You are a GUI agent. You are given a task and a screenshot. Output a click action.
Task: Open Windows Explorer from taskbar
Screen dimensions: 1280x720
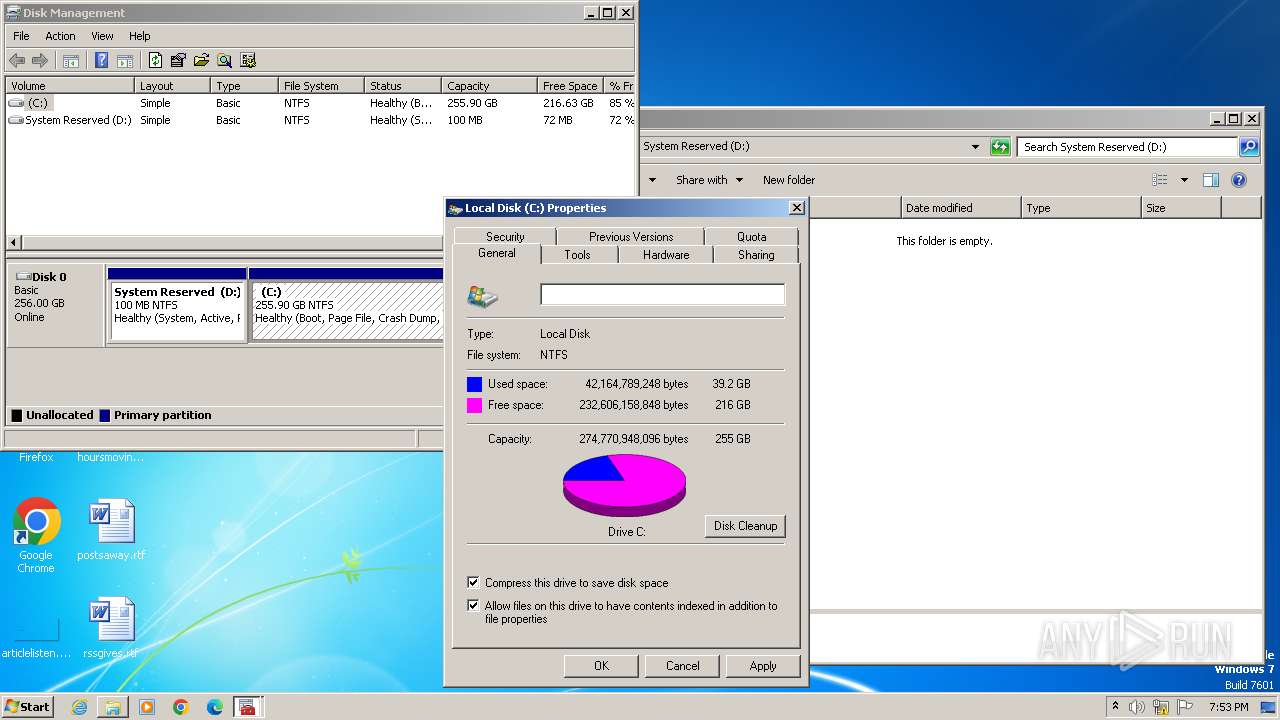click(113, 707)
